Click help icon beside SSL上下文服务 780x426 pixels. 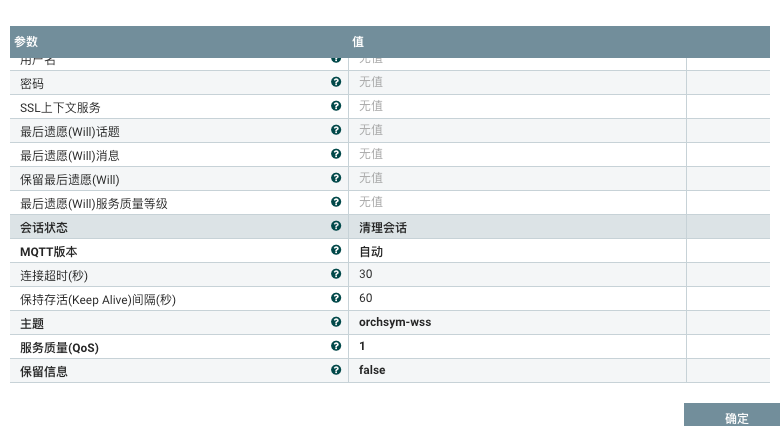pyautogui.click(x=336, y=106)
